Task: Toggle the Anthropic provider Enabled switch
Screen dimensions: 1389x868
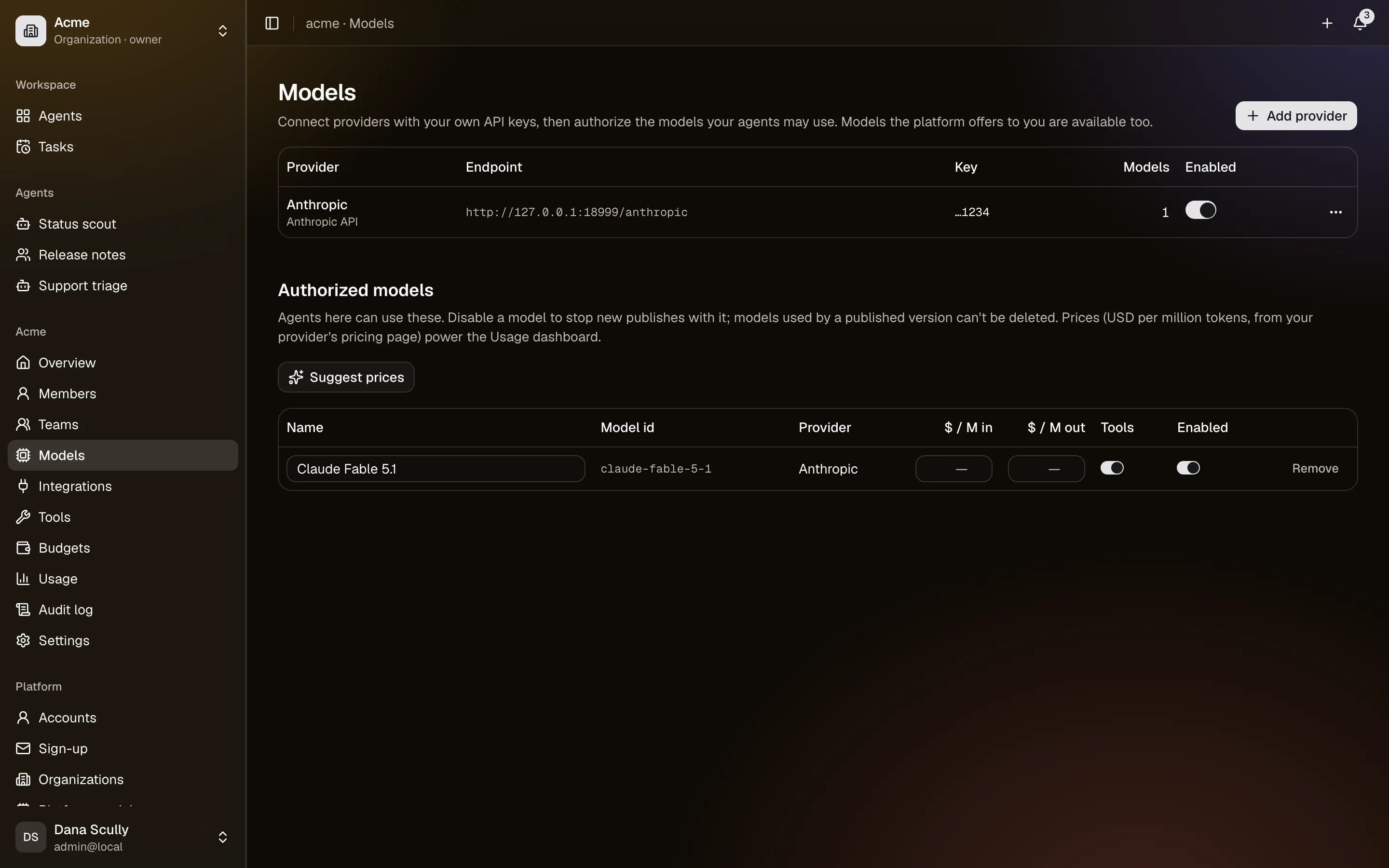Action: click(1200, 210)
